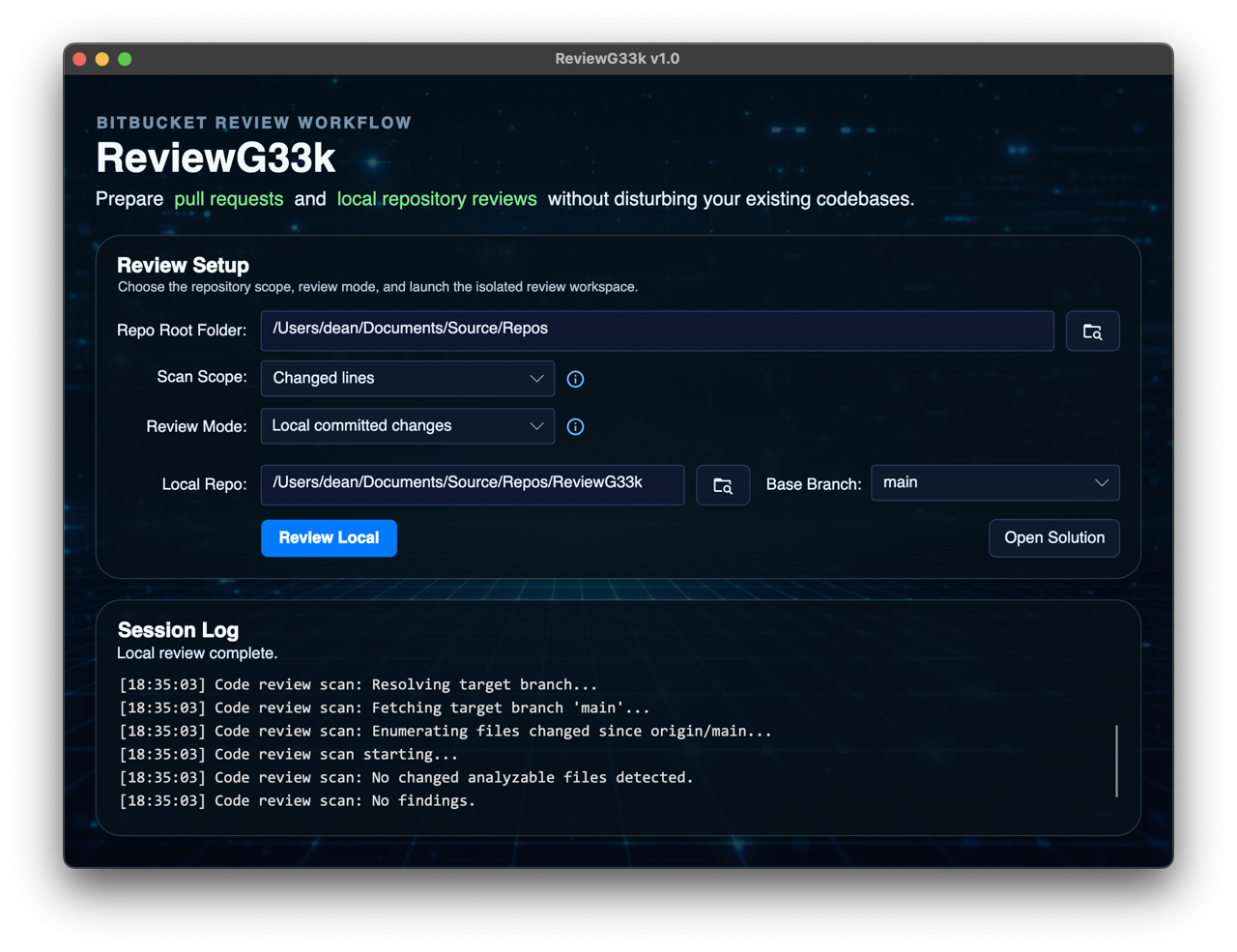Click the green 'local repository reviews' text
The width and height of the screenshot is (1237, 952).
click(x=437, y=199)
